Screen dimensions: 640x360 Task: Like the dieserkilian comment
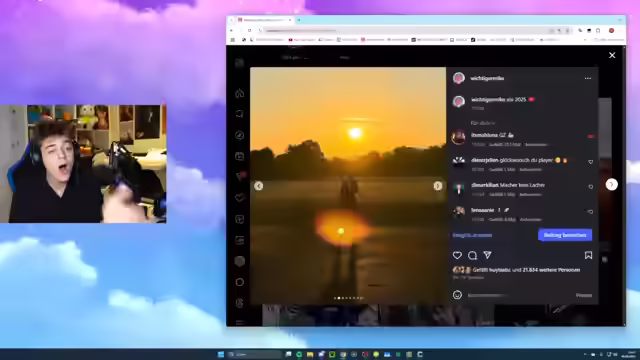click(x=590, y=187)
